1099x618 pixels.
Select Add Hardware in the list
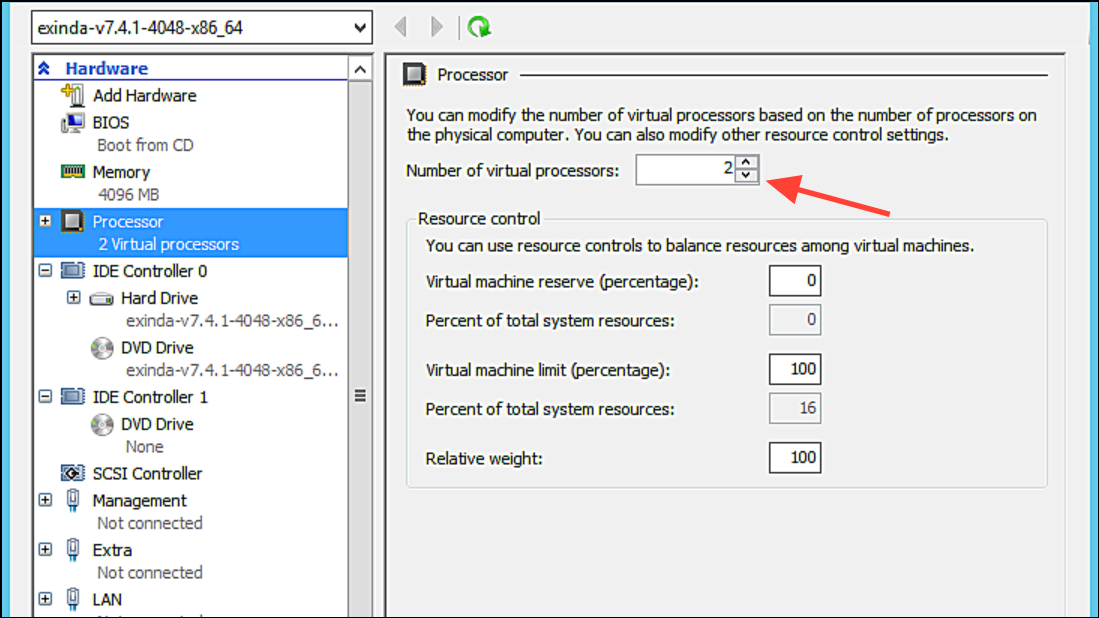click(144, 95)
